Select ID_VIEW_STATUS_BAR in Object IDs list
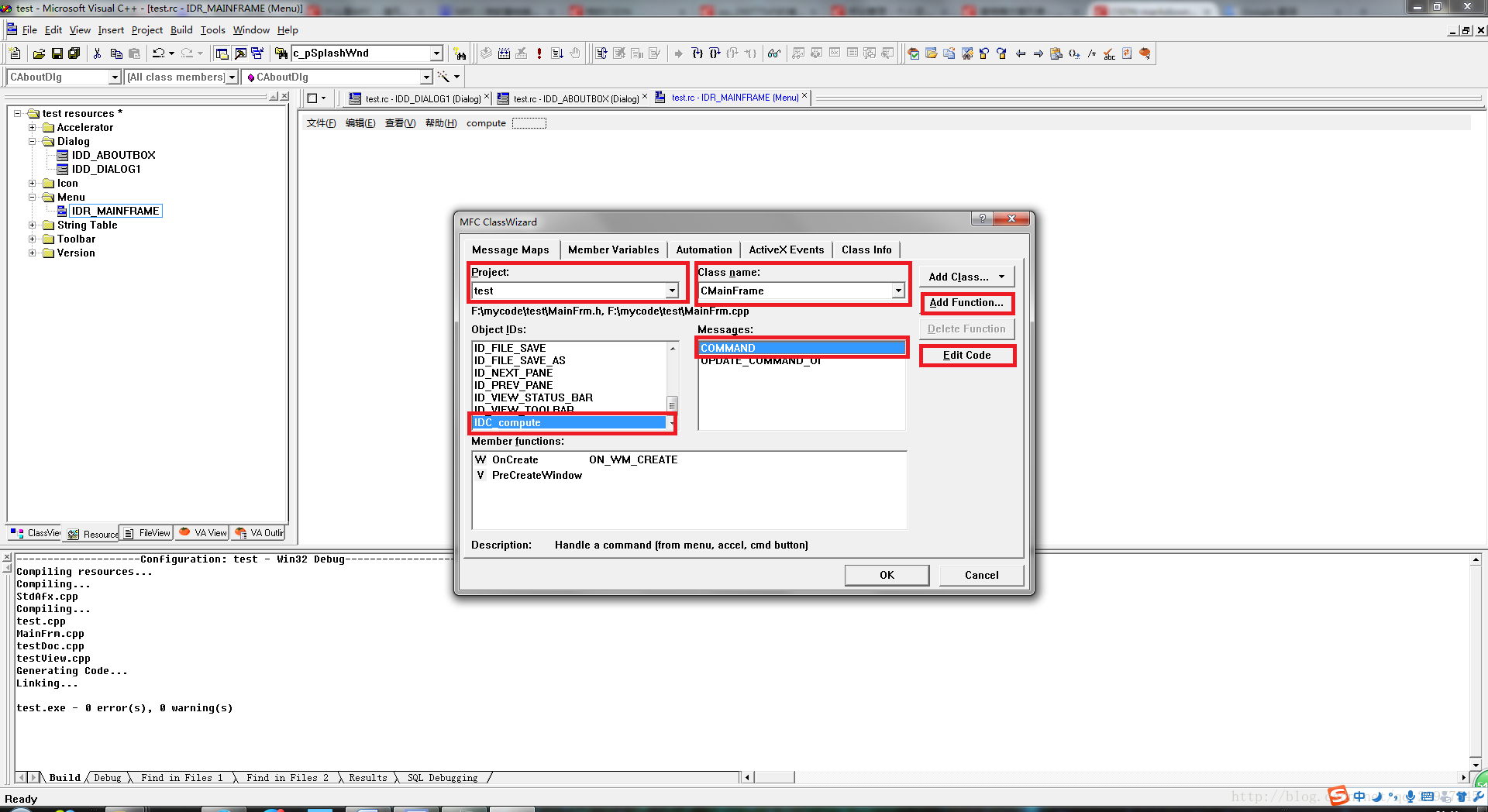 (x=533, y=397)
